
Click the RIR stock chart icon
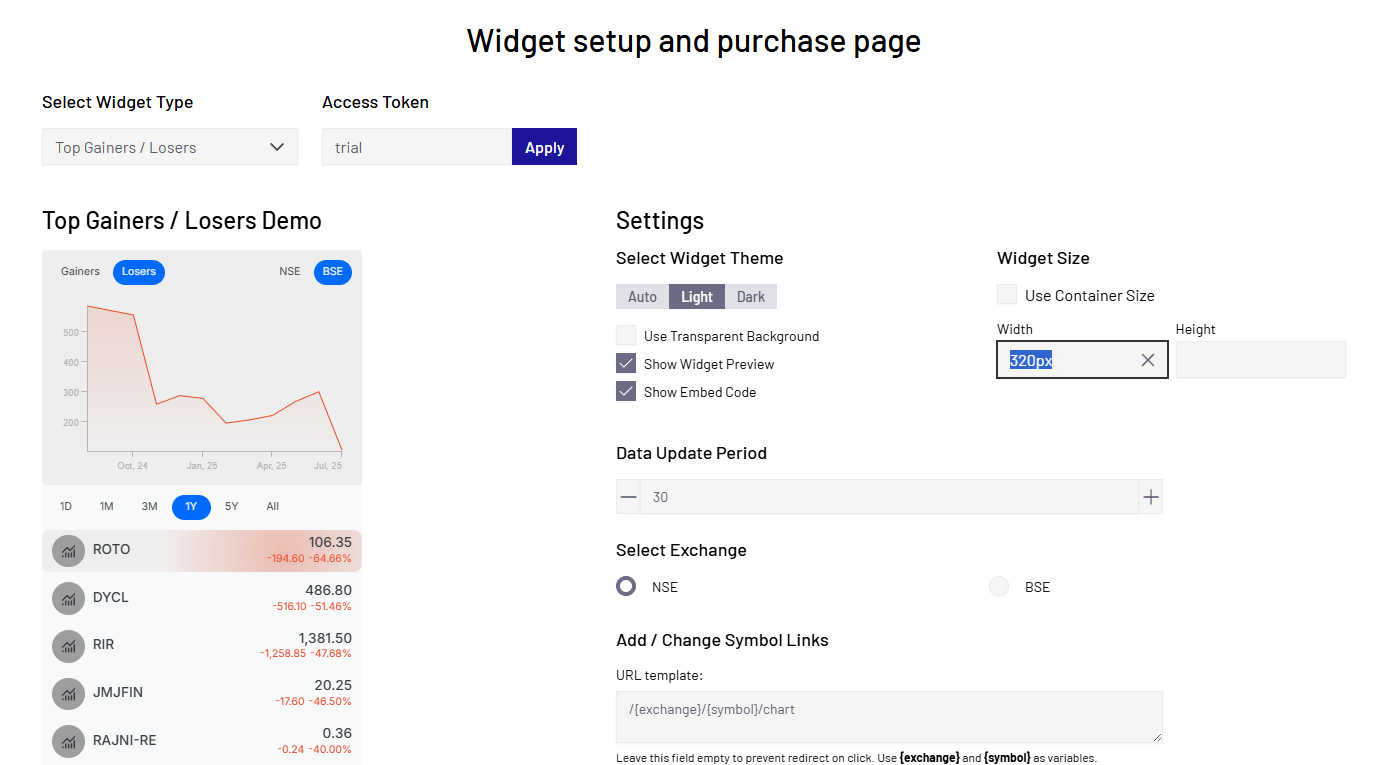pos(68,645)
